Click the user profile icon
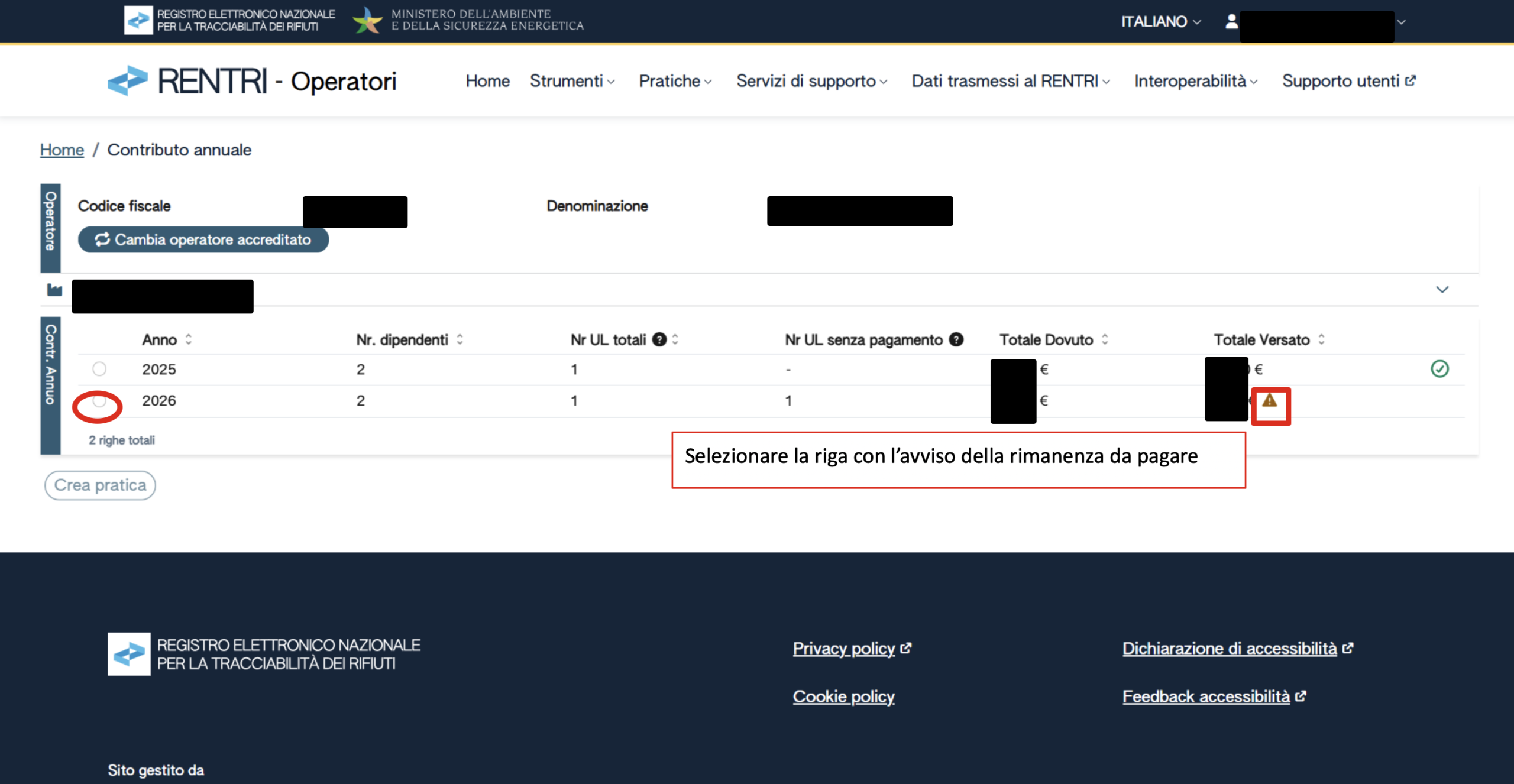This screenshot has height=784, width=1514. (1231, 22)
